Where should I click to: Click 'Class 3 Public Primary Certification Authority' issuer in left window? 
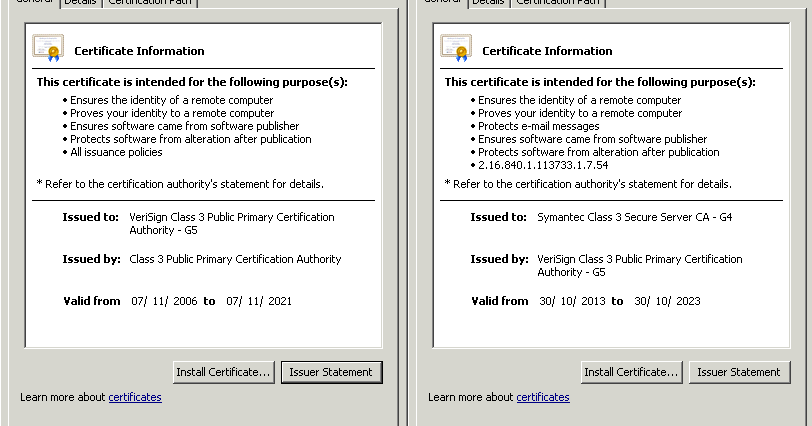click(x=235, y=259)
